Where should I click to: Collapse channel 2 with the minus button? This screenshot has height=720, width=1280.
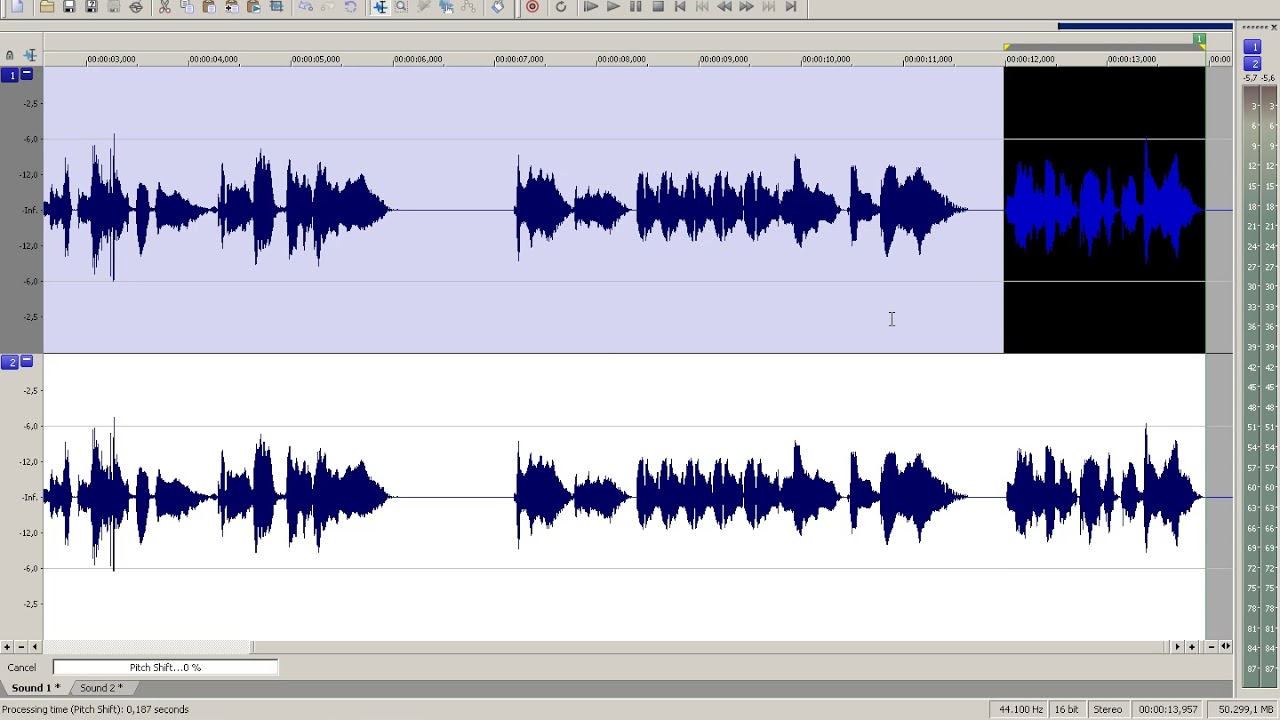click(27, 361)
